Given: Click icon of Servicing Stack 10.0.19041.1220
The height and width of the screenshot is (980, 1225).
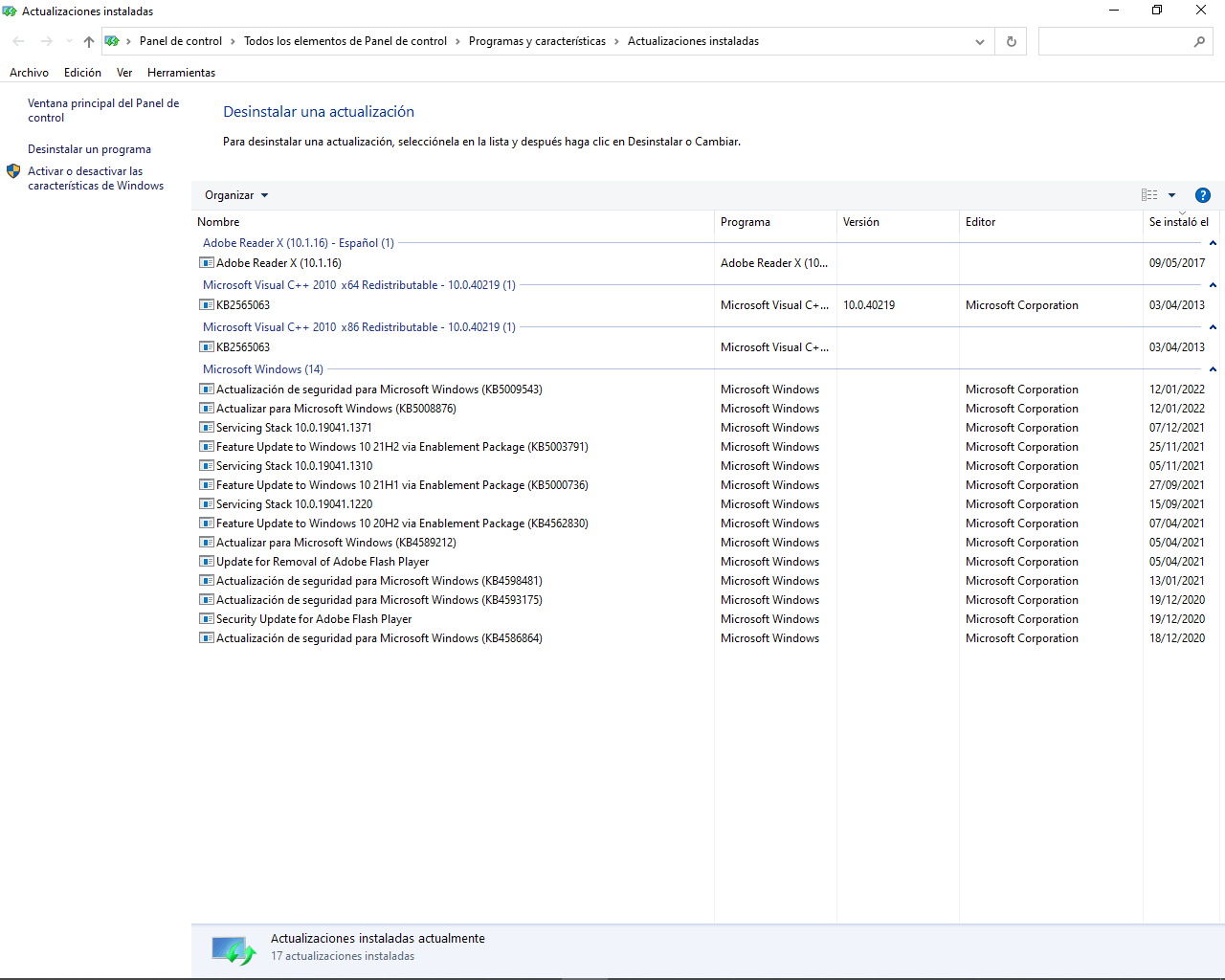Looking at the screenshot, I should tap(206, 504).
